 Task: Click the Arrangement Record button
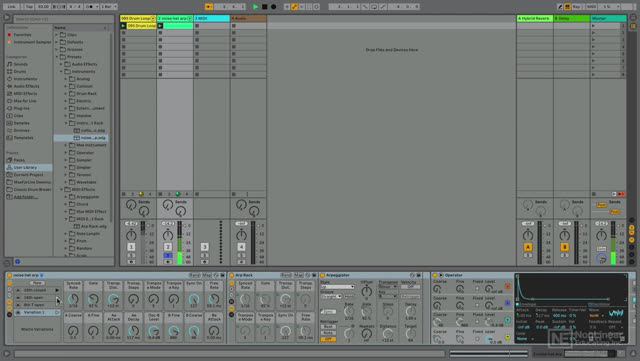point(273,7)
